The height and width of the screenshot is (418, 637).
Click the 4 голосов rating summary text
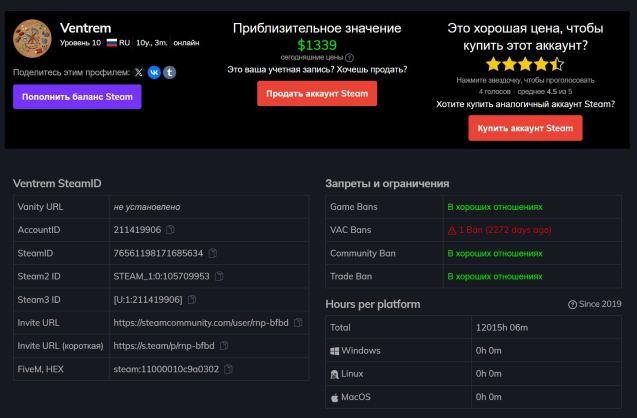(x=525, y=91)
